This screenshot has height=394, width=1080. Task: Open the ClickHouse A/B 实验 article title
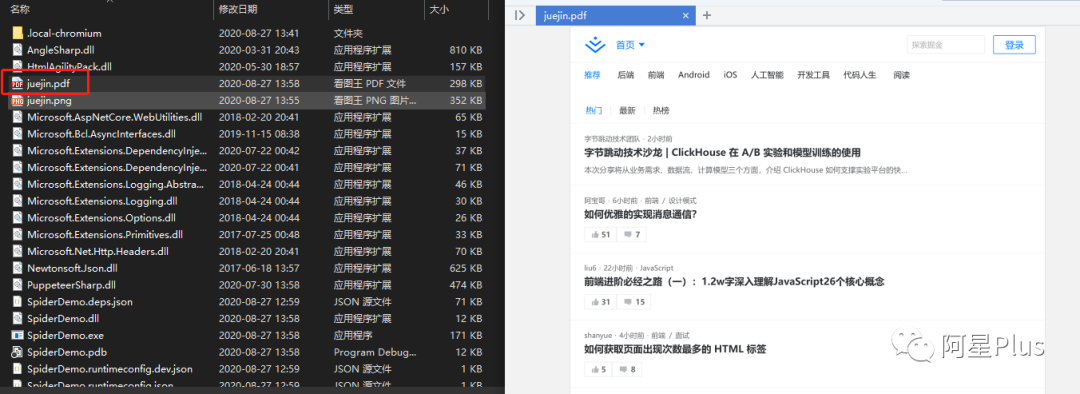click(722, 153)
